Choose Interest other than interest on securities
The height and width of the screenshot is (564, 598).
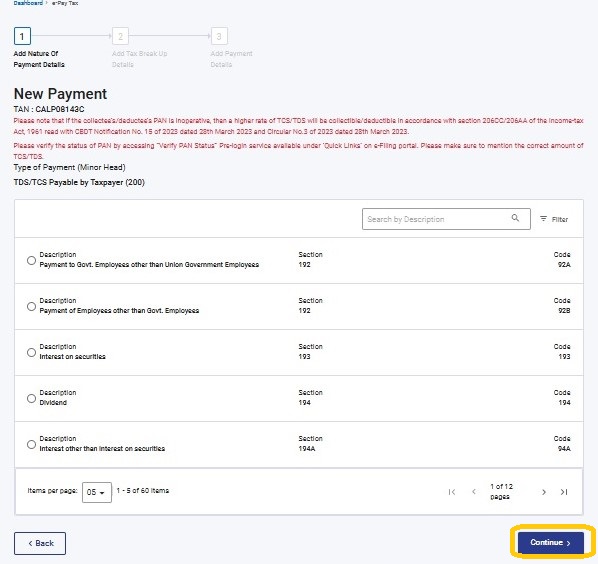coord(31,445)
